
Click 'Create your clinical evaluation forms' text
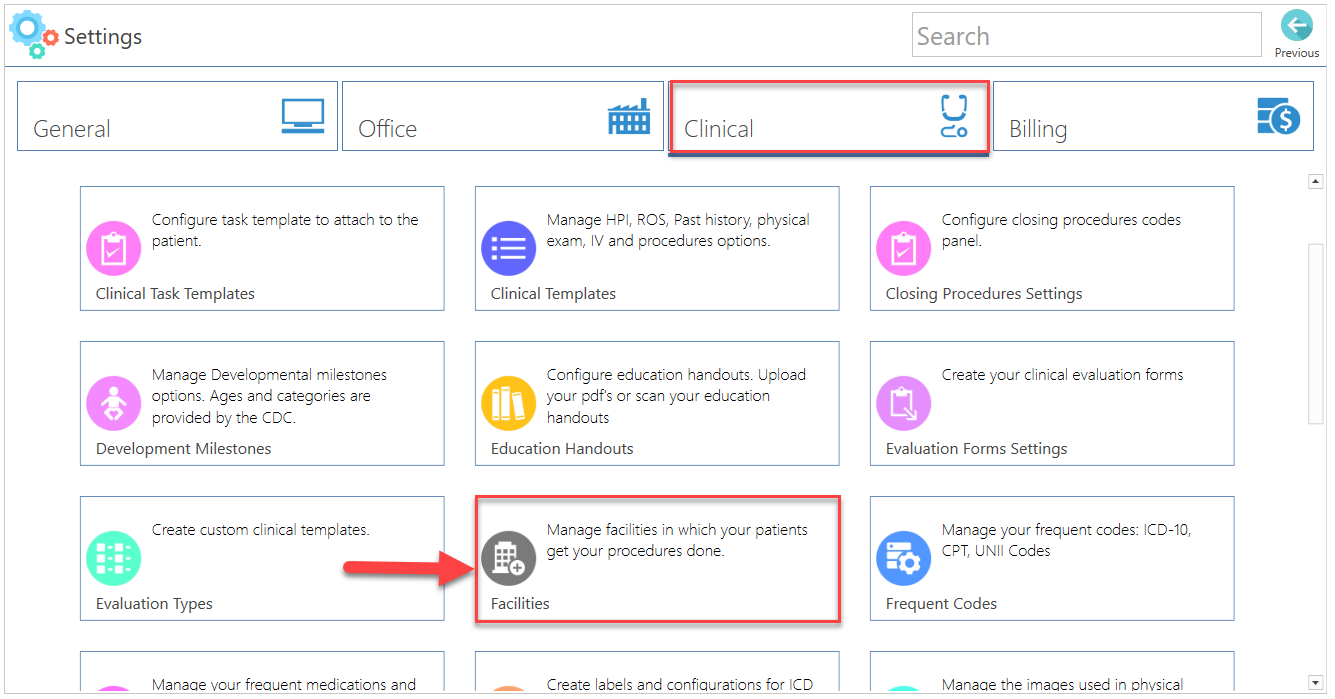(1062, 375)
